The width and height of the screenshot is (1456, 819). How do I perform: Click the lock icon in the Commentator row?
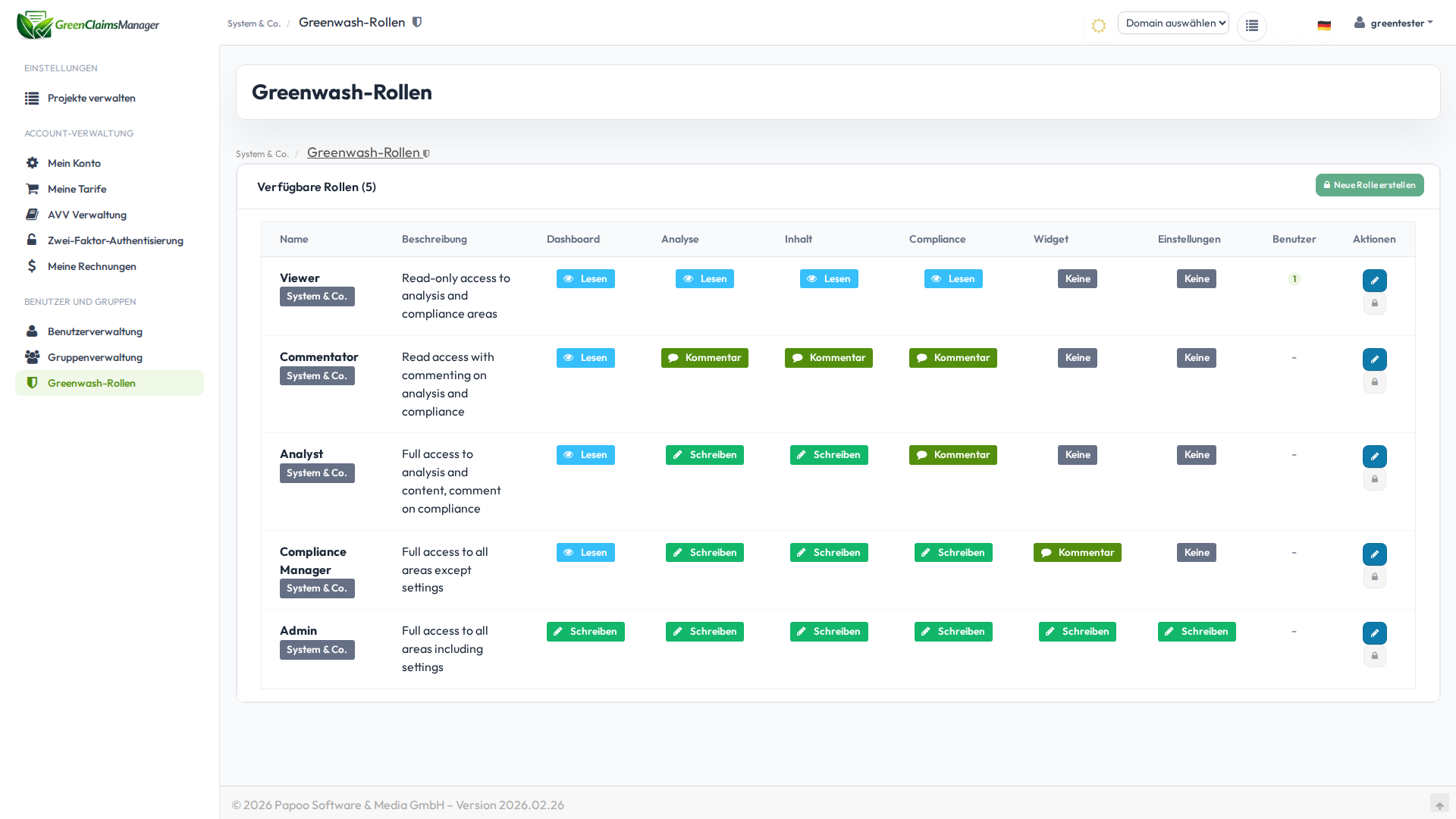pos(1374,382)
